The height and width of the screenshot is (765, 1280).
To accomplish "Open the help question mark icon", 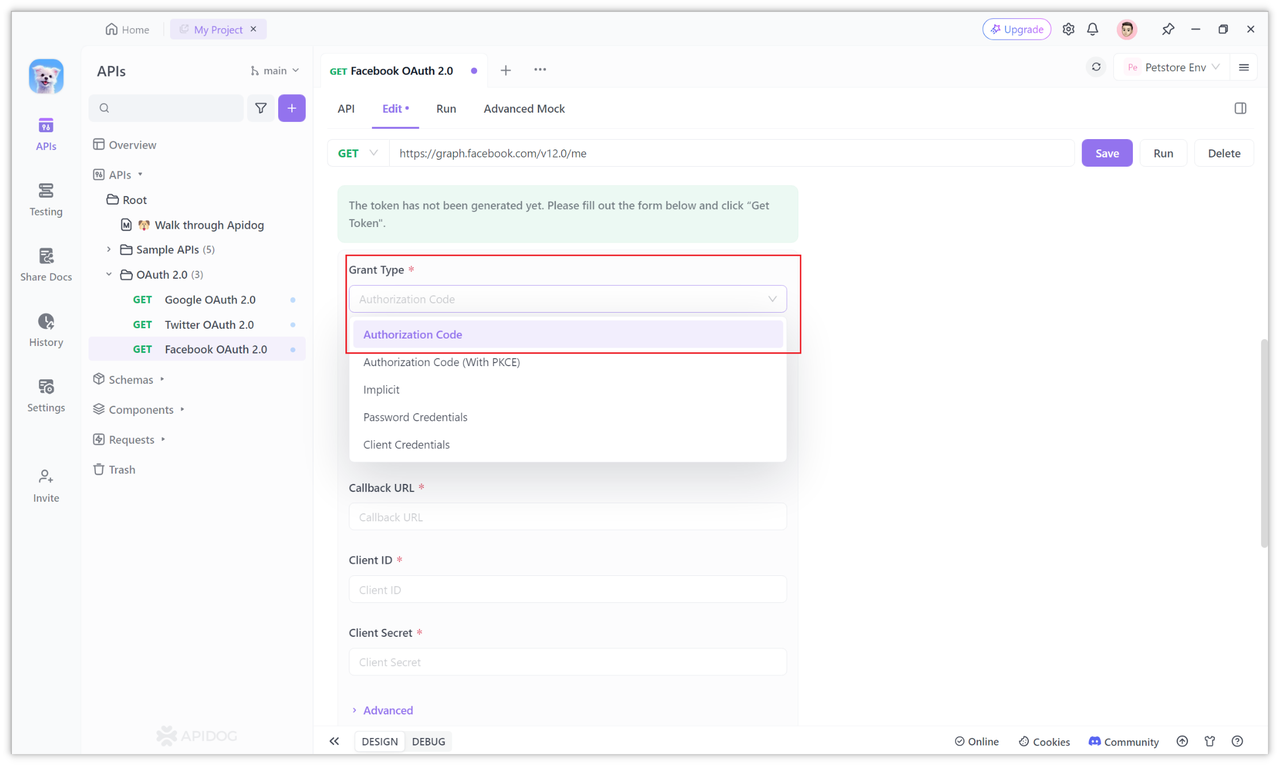I will click(x=1238, y=741).
